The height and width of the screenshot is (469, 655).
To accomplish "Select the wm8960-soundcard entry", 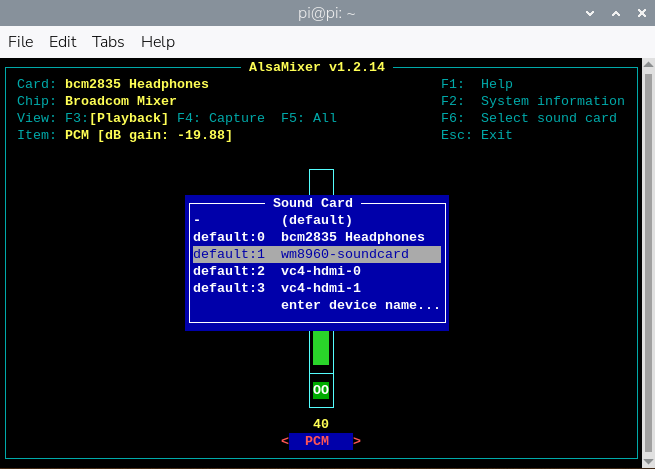I will coord(316,254).
